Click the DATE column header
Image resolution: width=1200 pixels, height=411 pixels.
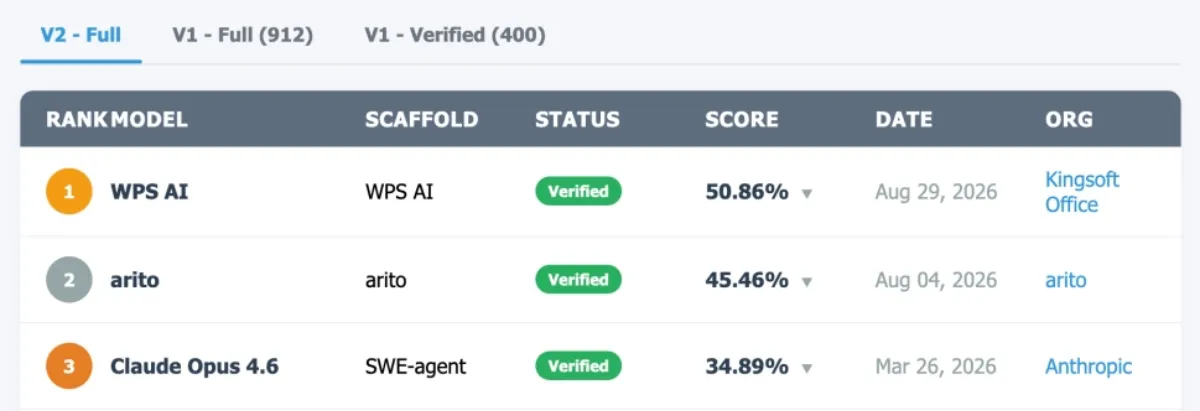(x=904, y=119)
